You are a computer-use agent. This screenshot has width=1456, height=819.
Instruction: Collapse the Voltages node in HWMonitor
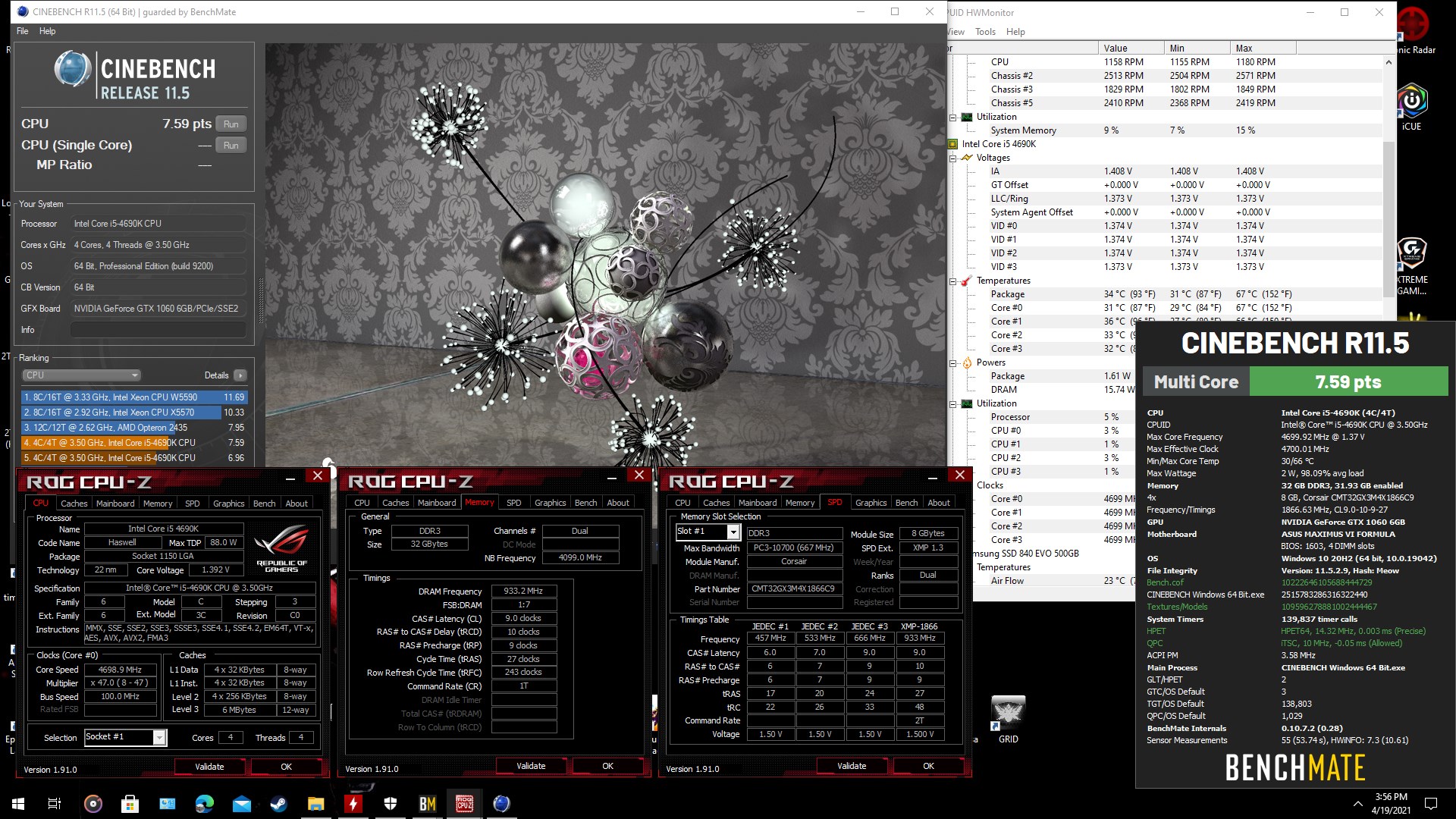953,158
